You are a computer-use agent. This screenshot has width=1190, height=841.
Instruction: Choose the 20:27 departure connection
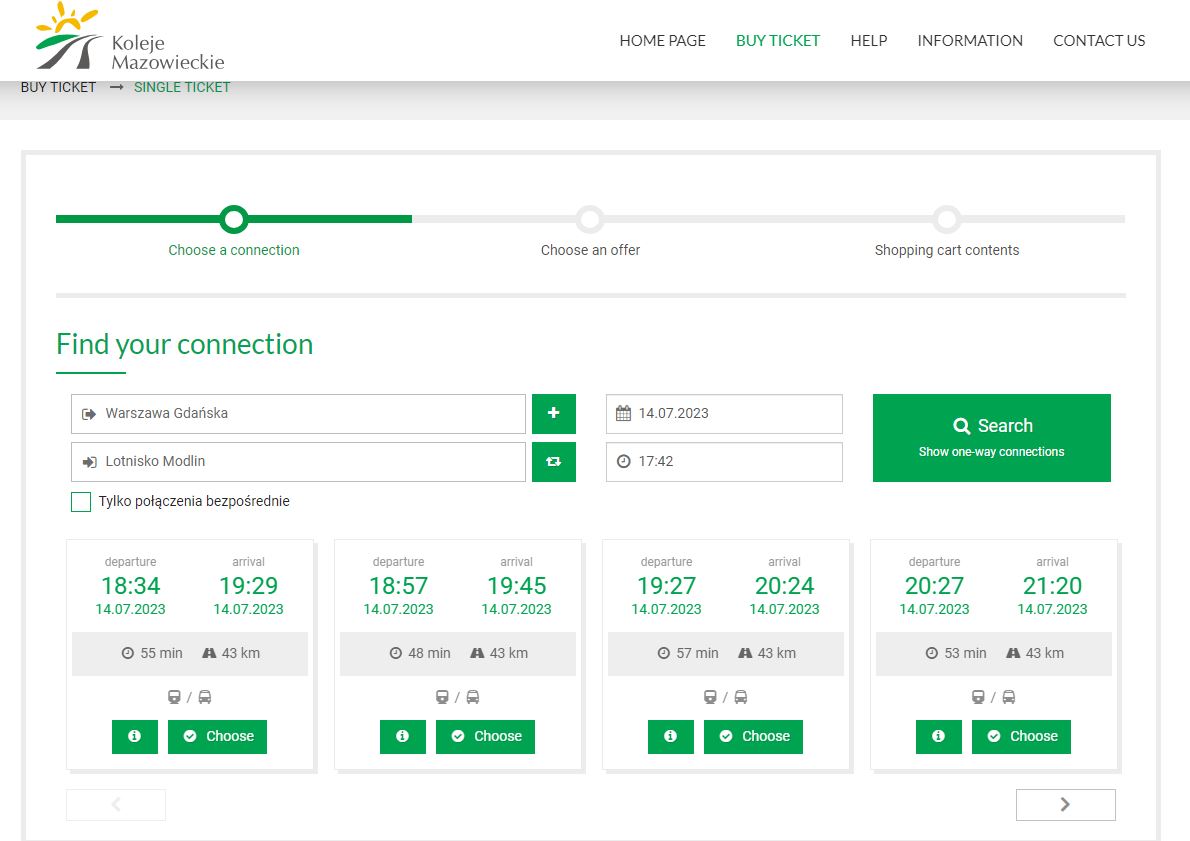(x=1021, y=736)
